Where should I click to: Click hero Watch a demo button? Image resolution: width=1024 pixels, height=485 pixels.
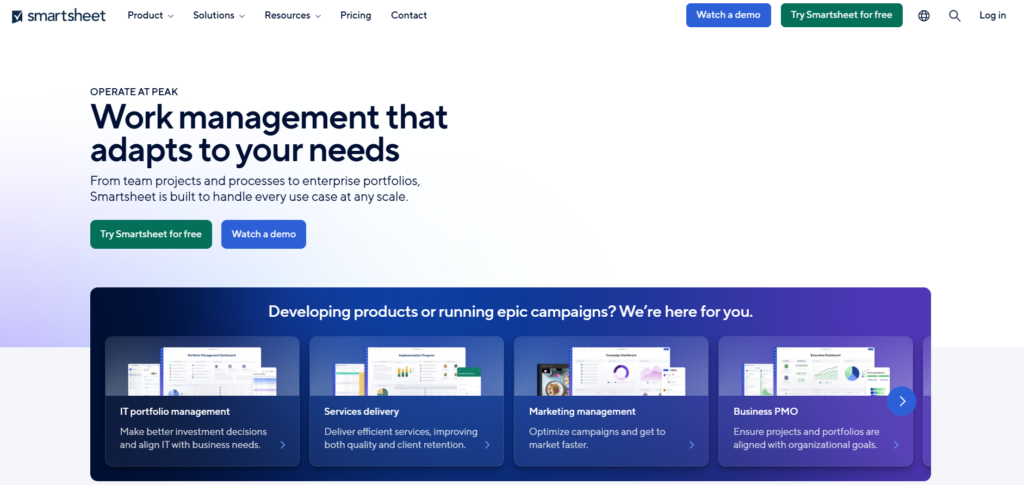click(x=263, y=234)
